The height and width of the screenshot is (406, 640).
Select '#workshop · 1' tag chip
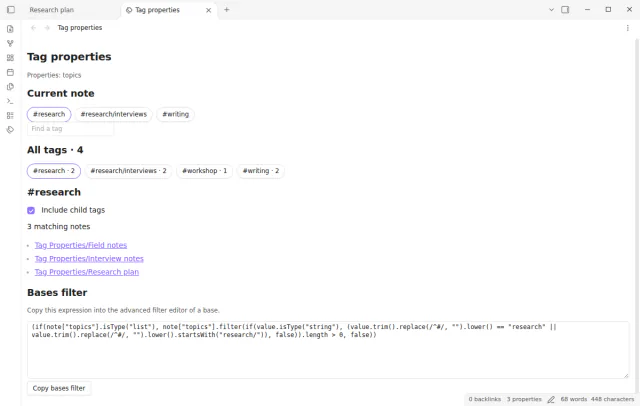click(x=204, y=171)
